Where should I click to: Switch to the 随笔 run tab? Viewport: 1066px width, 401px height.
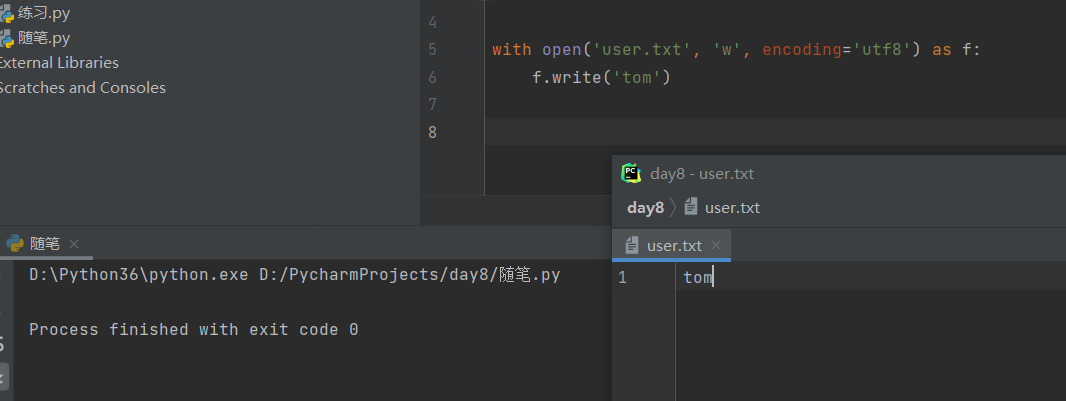point(45,244)
